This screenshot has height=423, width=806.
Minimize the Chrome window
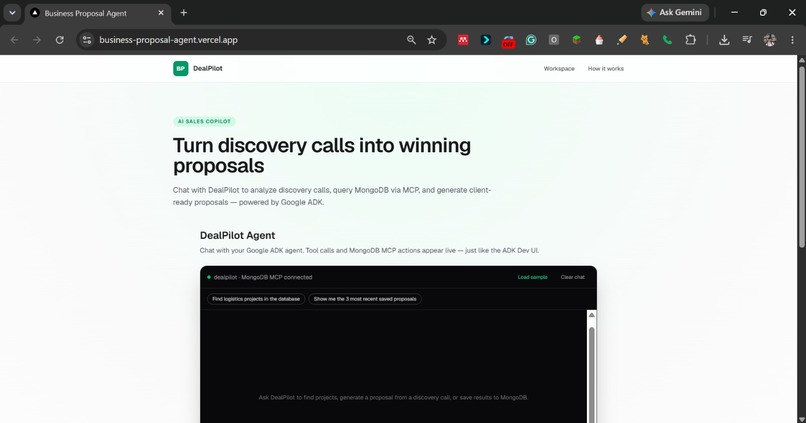[735, 12]
